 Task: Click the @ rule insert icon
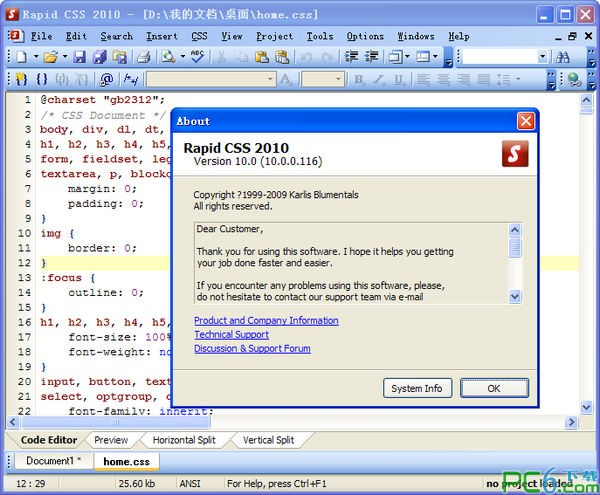tap(106, 79)
